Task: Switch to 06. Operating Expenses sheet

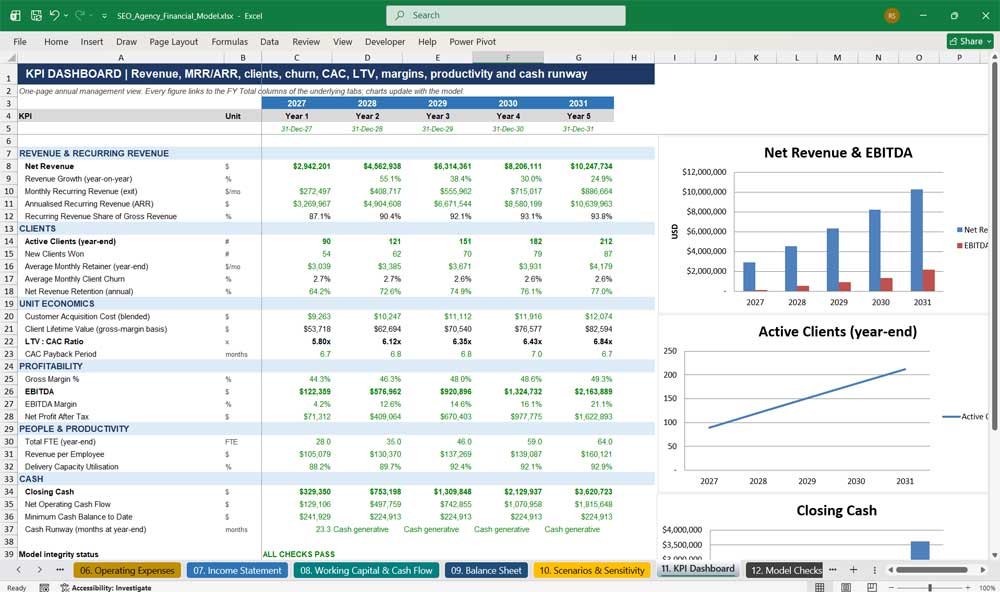Action: click(127, 570)
